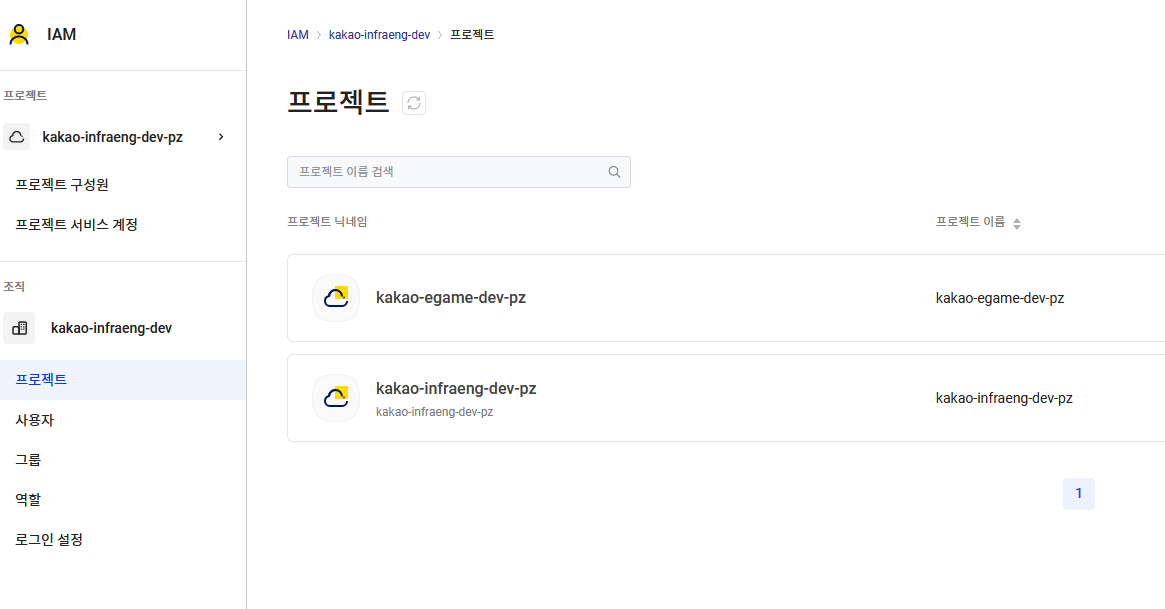
Task: Click the cloud icon of kakao-egame-dev-pz row
Action: pos(336,298)
